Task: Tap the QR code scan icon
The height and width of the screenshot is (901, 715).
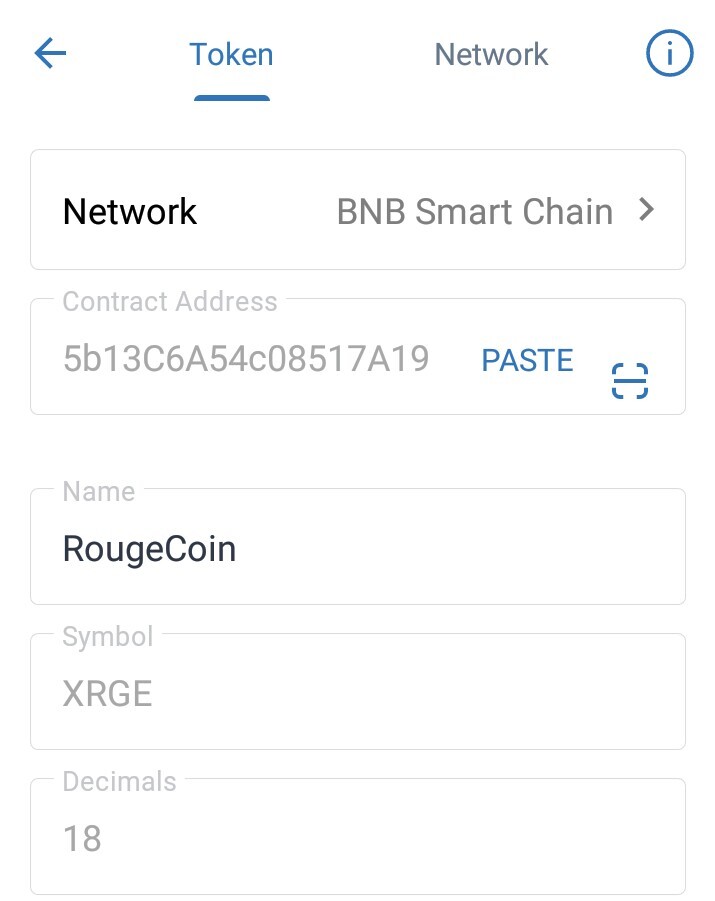Action: tap(630, 380)
